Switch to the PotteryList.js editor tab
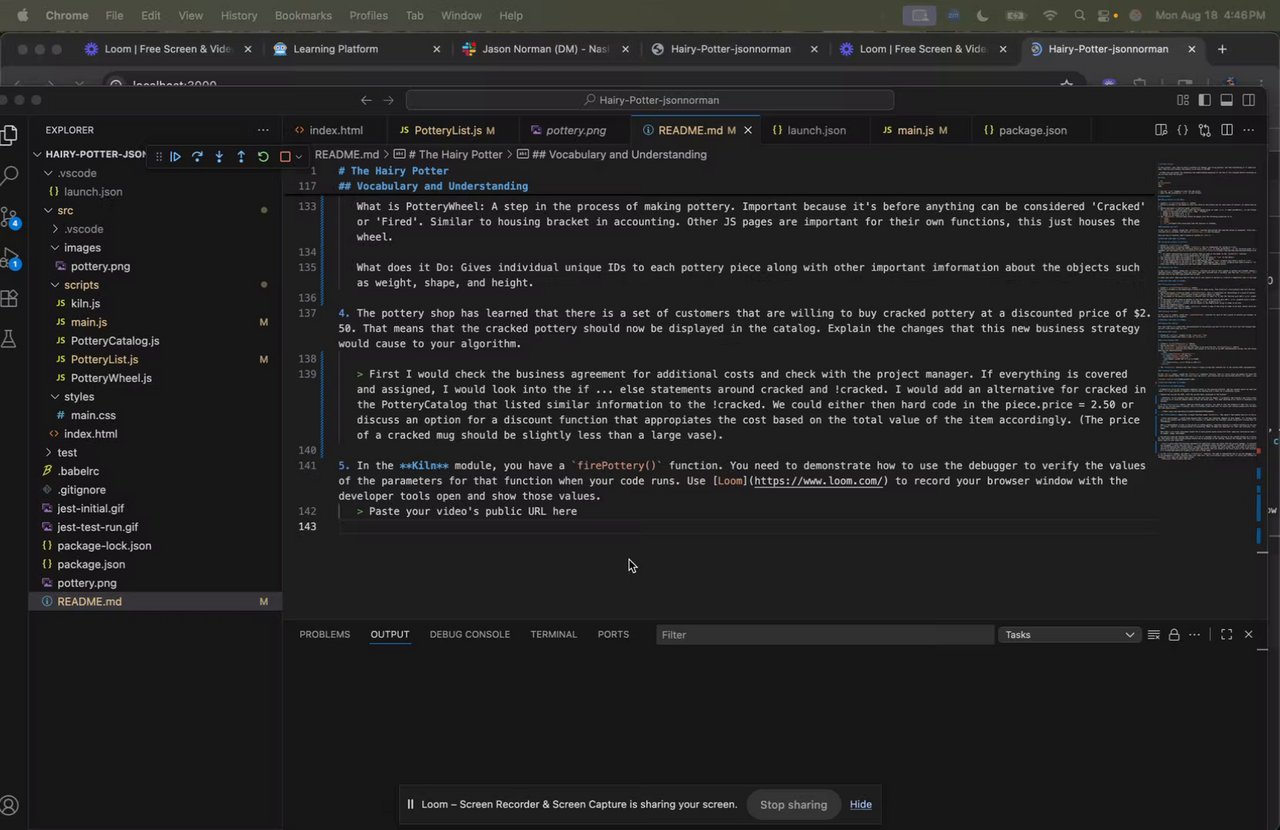 pyautogui.click(x=447, y=130)
